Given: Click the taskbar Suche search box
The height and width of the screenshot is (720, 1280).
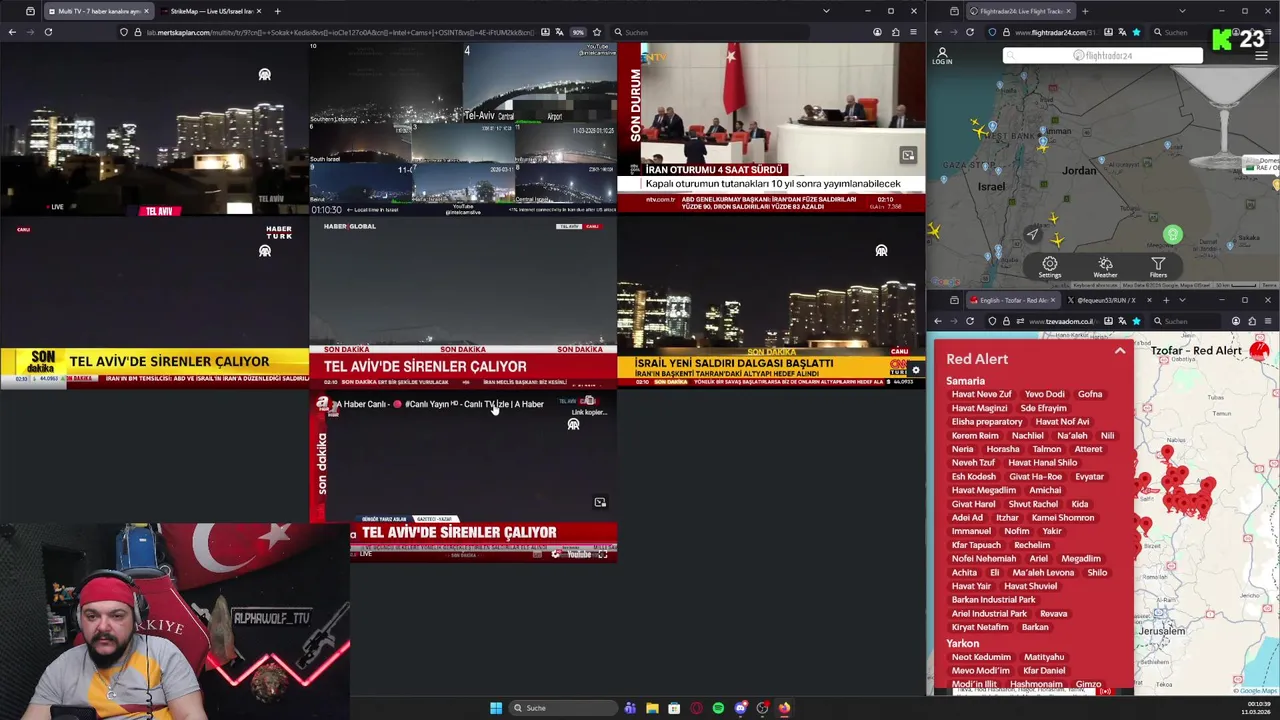Looking at the screenshot, I should [563, 708].
